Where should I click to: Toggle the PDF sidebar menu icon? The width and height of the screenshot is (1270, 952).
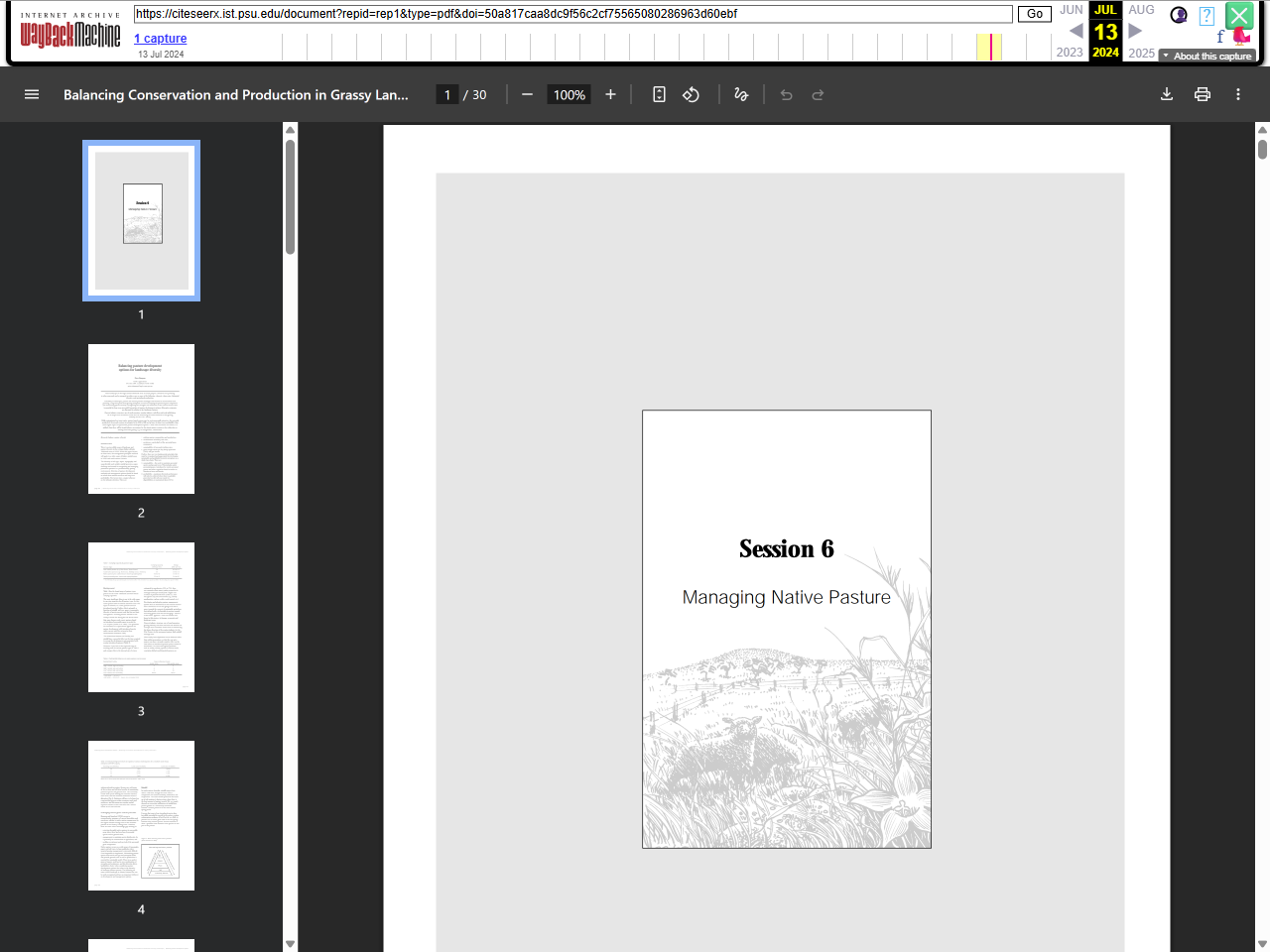click(x=32, y=95)
